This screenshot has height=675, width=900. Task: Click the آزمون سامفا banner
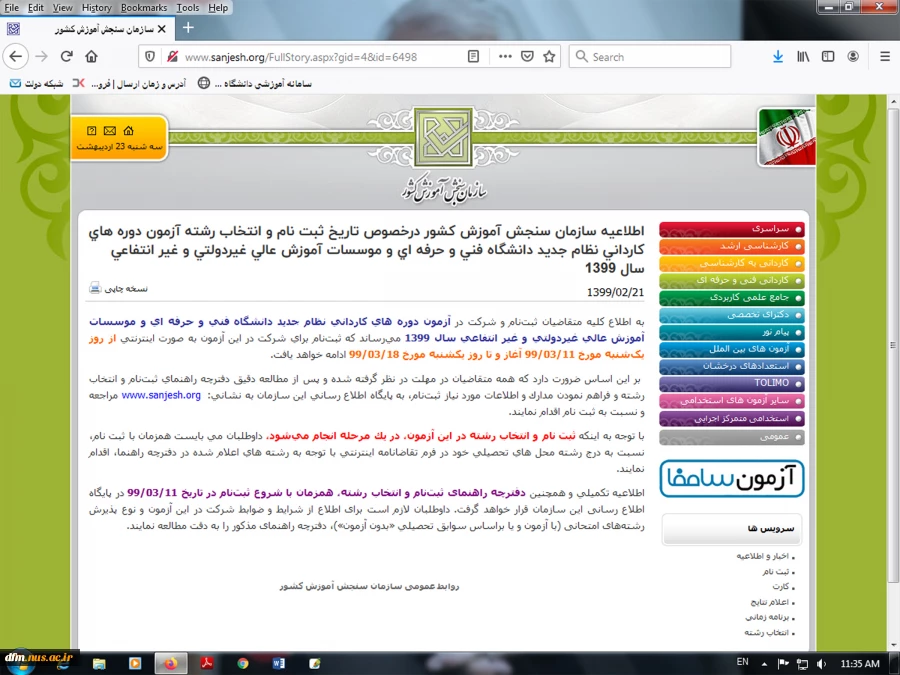tap(732, 479)
